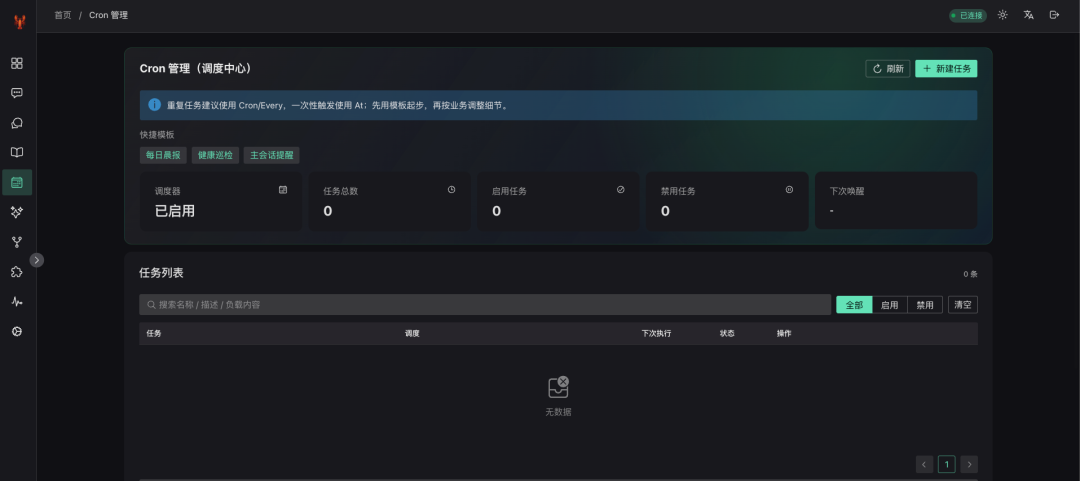Viewport: 1080px width, 481px height.
Task: Select page 1 in pagination
Action: coord(947,464)
